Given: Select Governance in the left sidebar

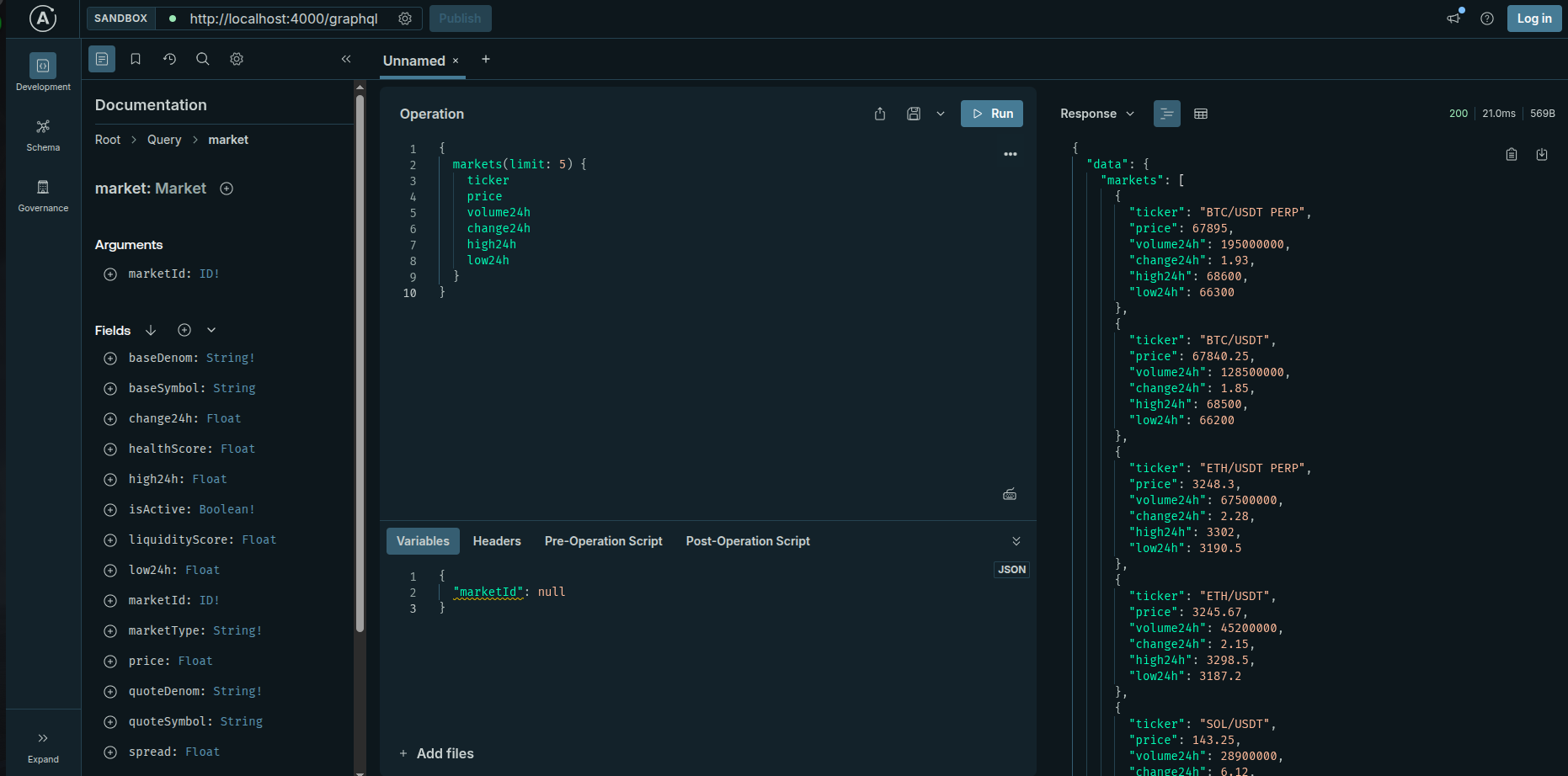Looking at the screenshot, I should pyautogui.click(x=43, y=195).
